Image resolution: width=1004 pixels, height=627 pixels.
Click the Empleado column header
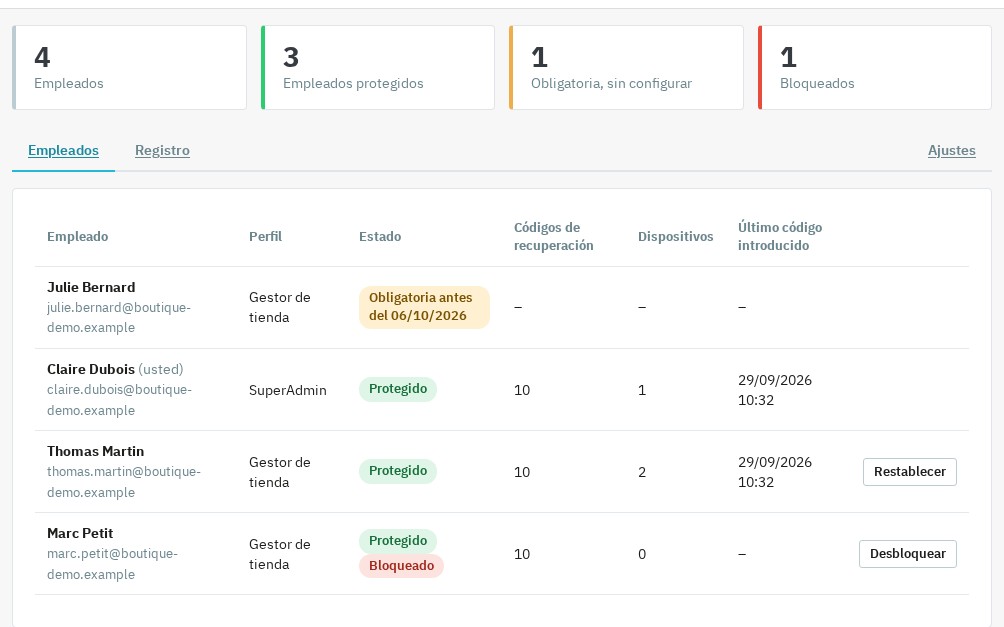pos(77,236)
